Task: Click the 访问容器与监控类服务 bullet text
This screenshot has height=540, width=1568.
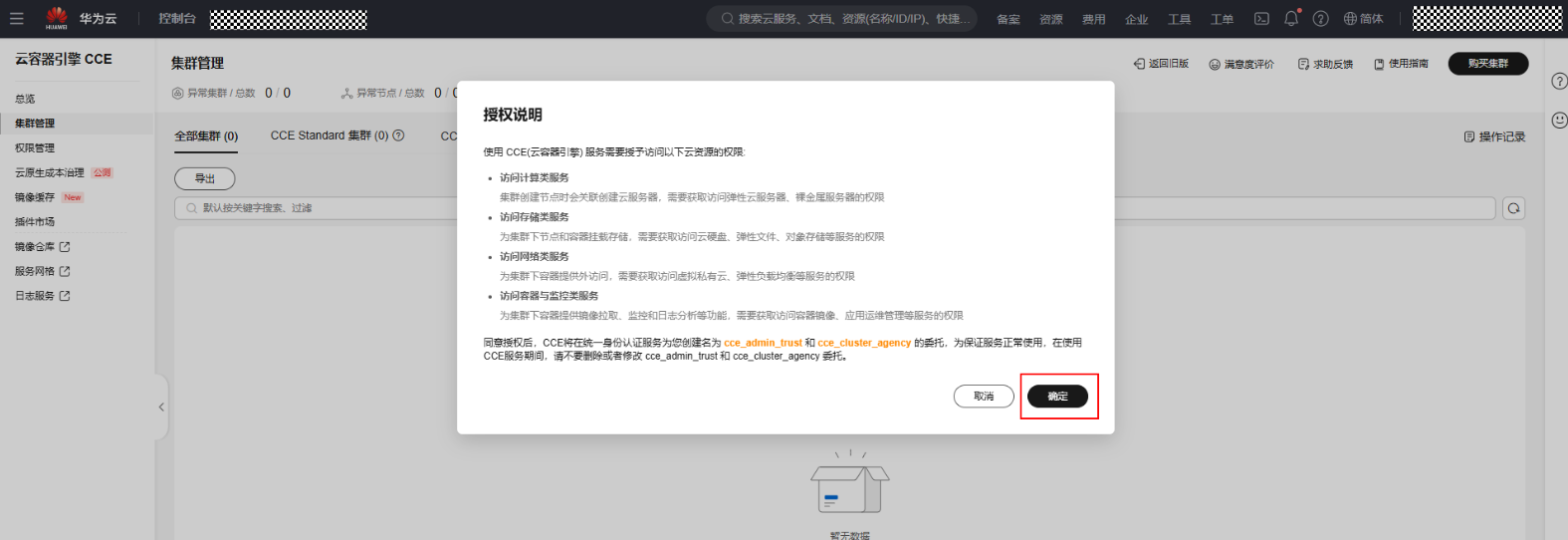Action: [x=549, y=296]
